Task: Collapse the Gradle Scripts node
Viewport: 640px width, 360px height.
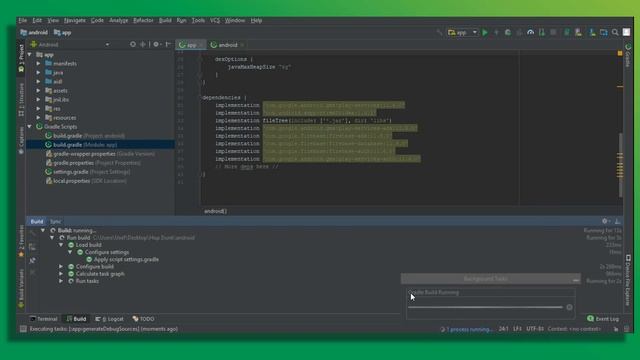Action: click(x=30, y=127)
